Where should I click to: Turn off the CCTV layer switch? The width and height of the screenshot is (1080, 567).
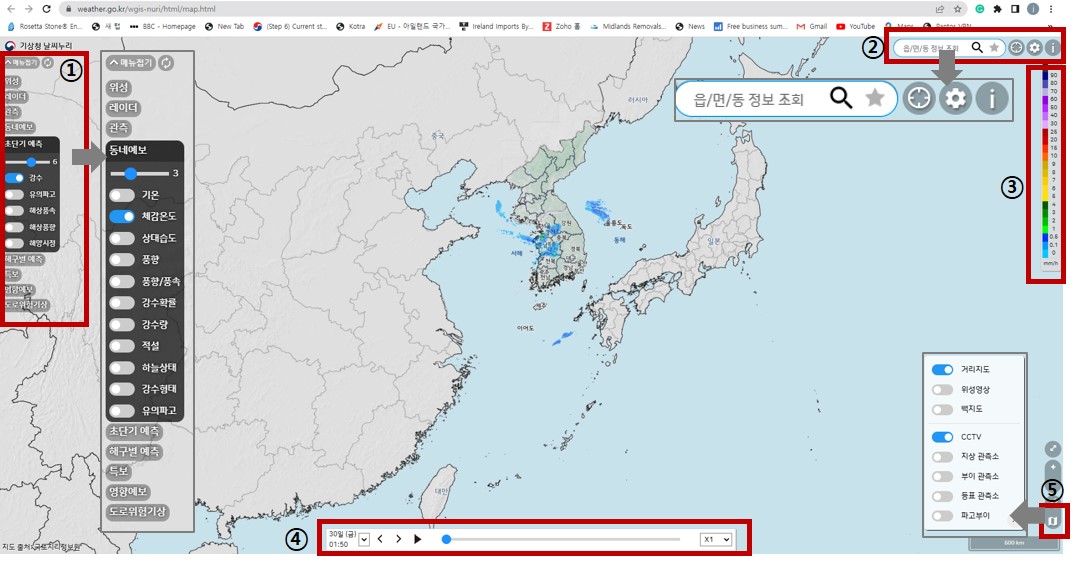pos(942,437)
